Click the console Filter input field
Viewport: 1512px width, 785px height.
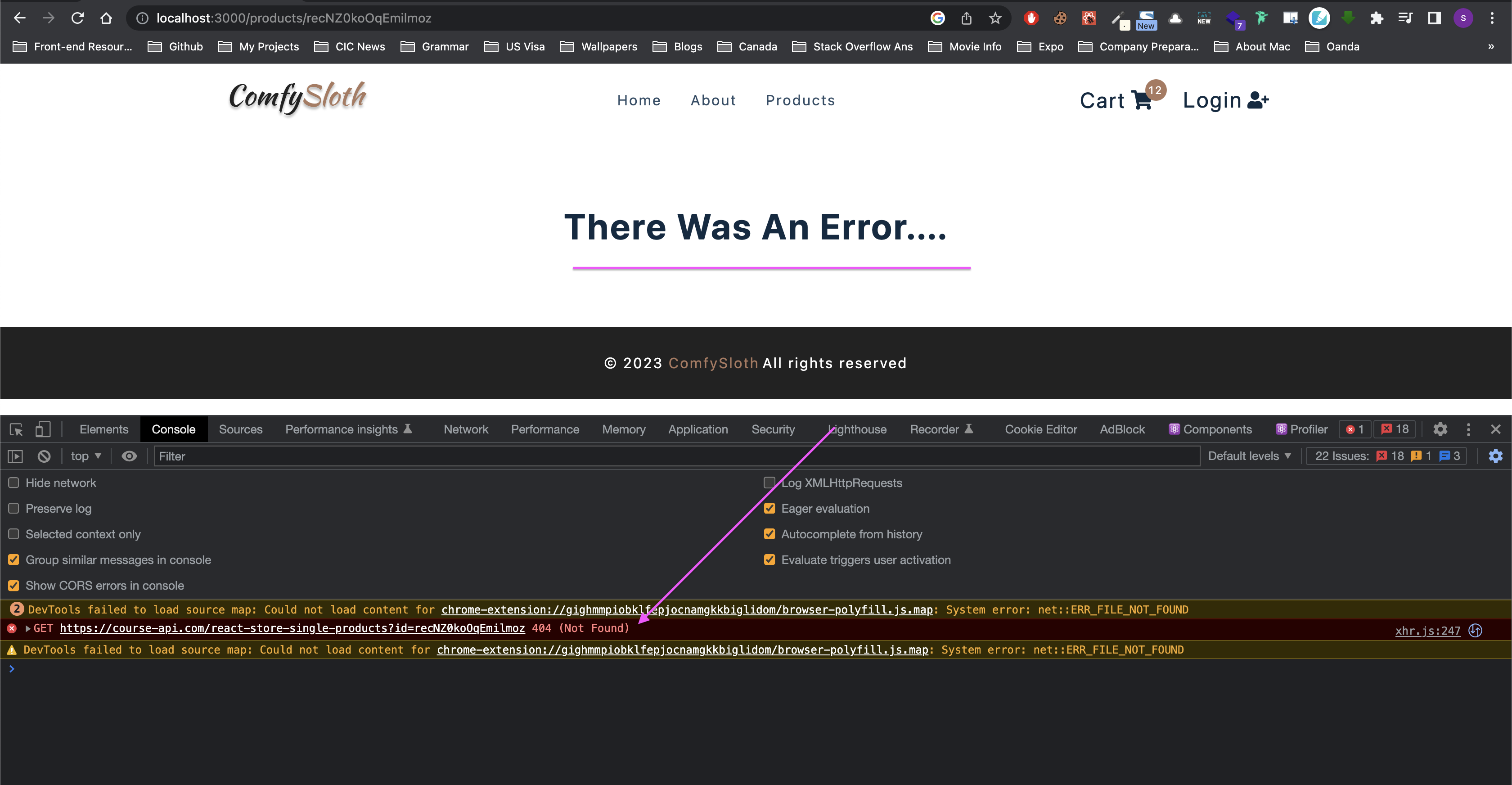[x=675, y=456]
